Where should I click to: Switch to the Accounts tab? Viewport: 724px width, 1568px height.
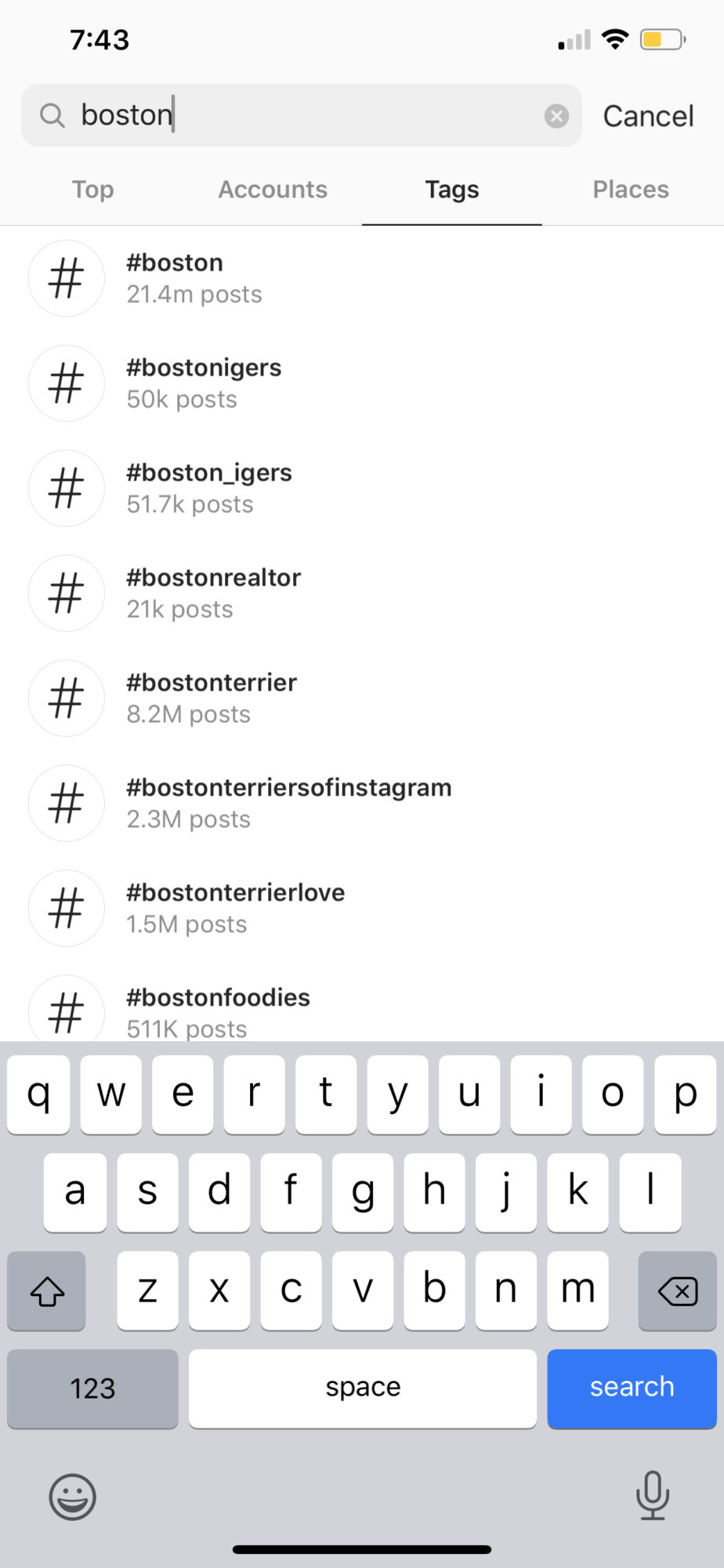tap(273, 189)
